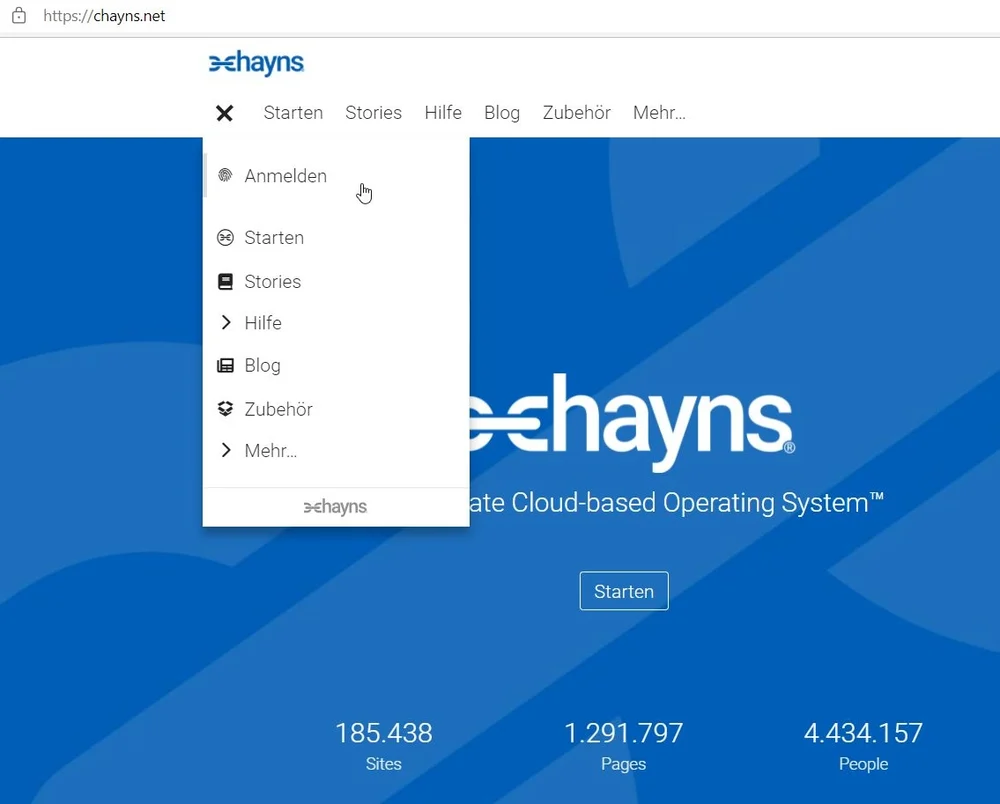
Task: Click the Cloud-based Operating System tagline
Action: coord(677,502)
